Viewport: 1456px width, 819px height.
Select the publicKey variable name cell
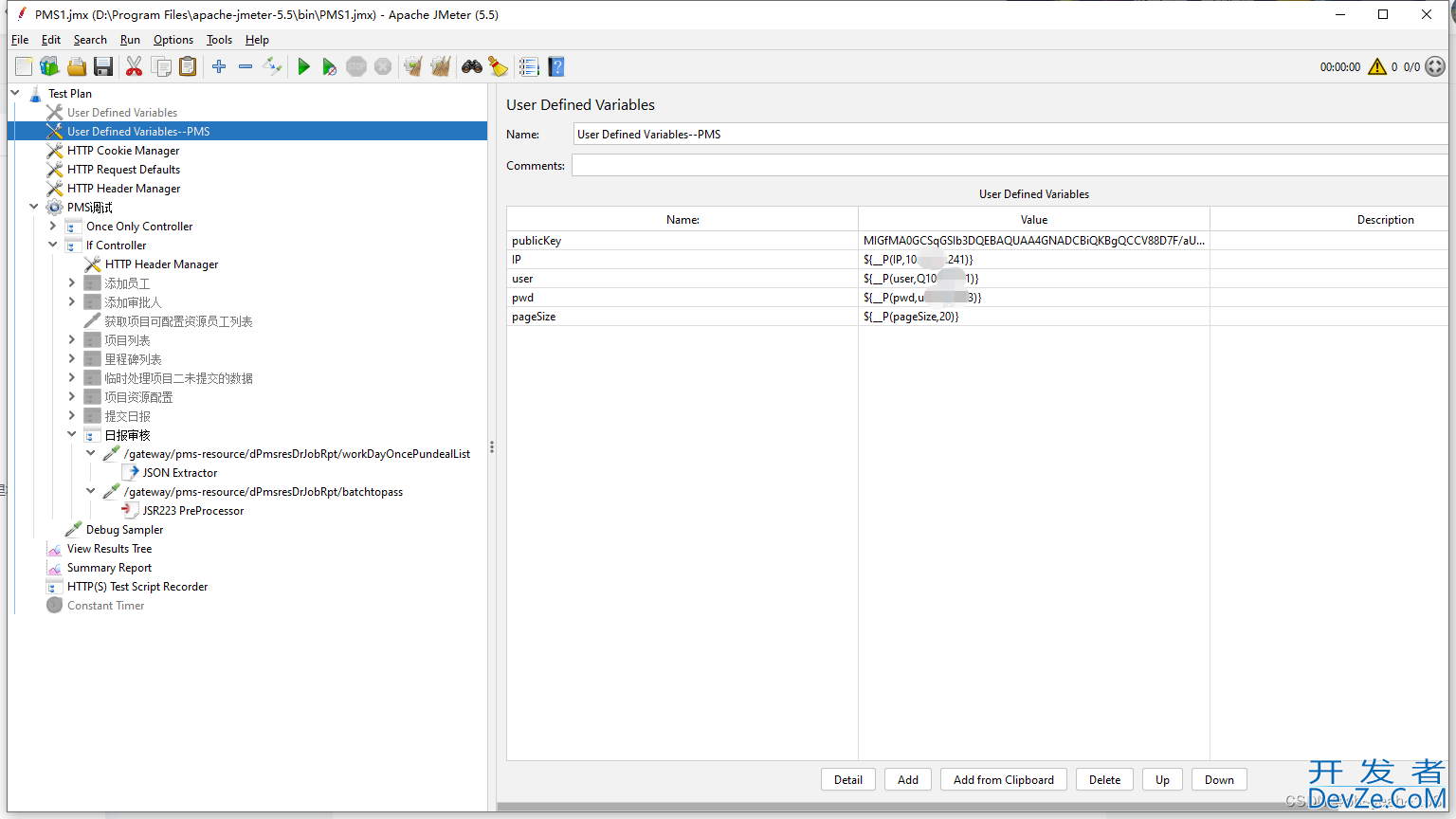coord(682,241)
